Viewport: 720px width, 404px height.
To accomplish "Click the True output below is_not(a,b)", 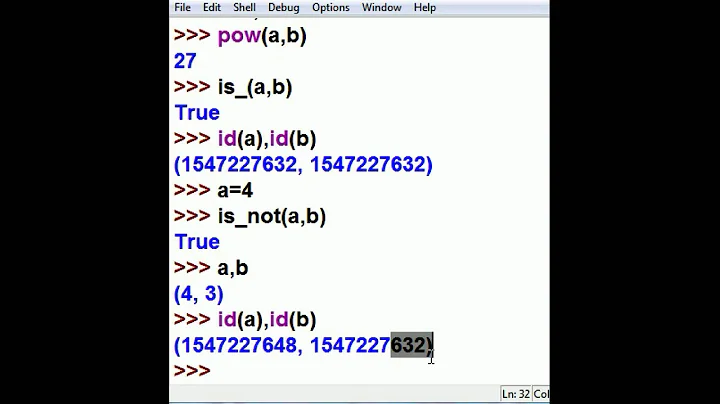I will coord(197,242).
